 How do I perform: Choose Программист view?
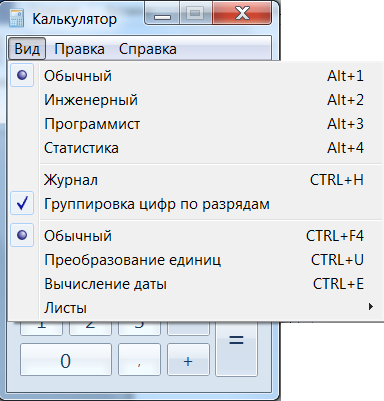(x=195, y=124)
